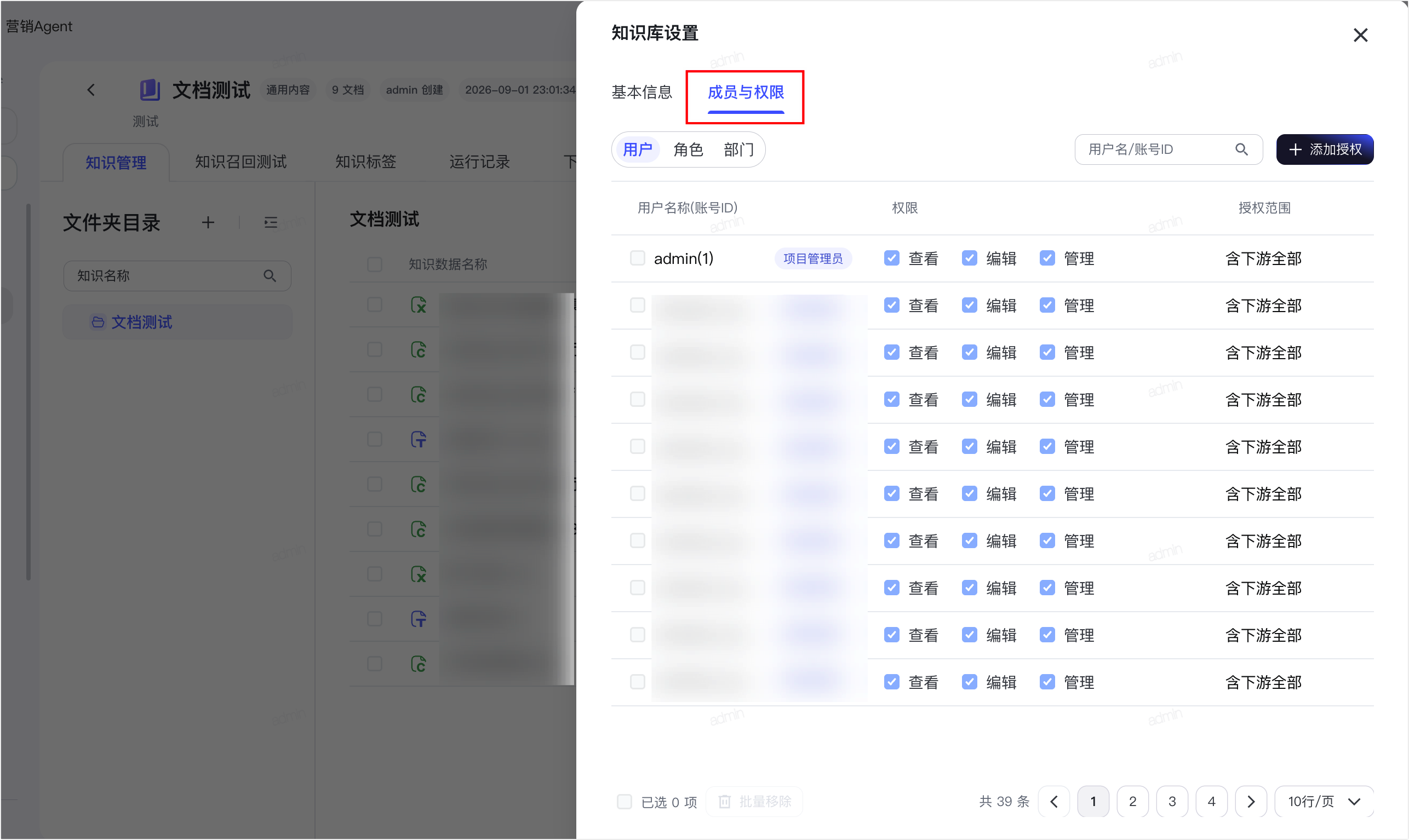Toggle folder list collapse icon
The image size is (1409, 840).
tap(271, 222)
